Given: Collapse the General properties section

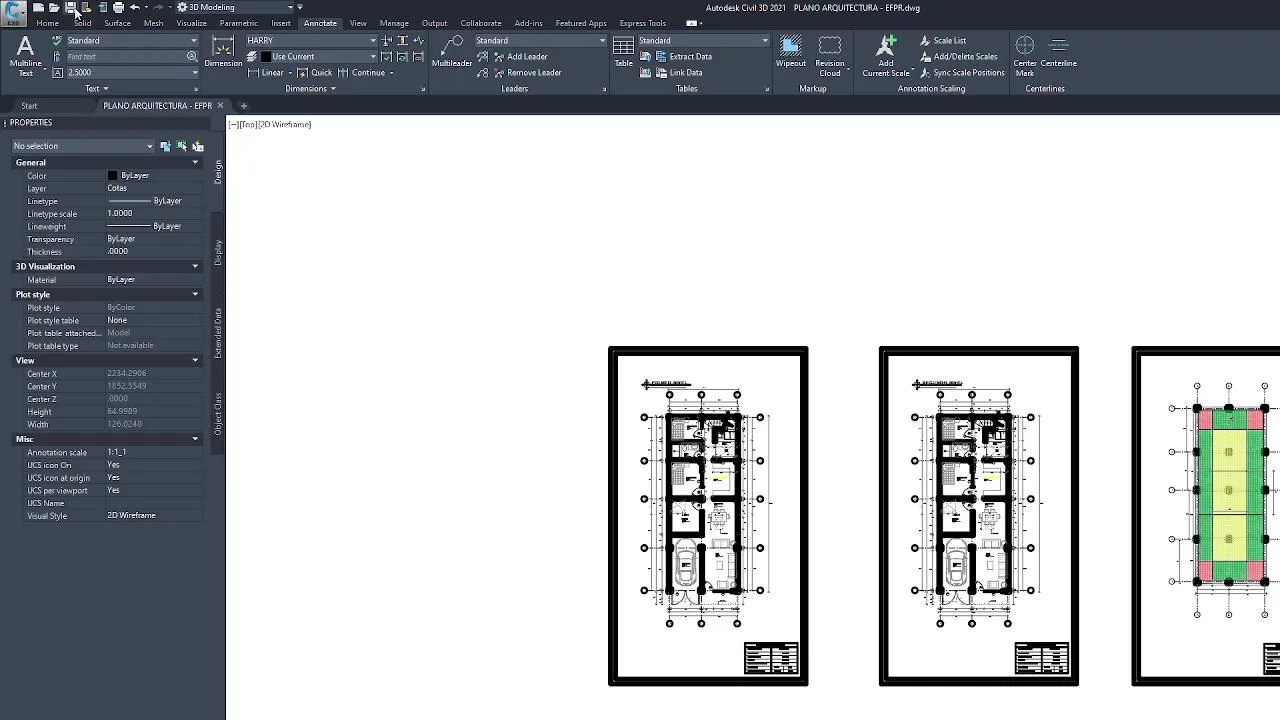Looking at the screenshot, I should click(195, 162).
